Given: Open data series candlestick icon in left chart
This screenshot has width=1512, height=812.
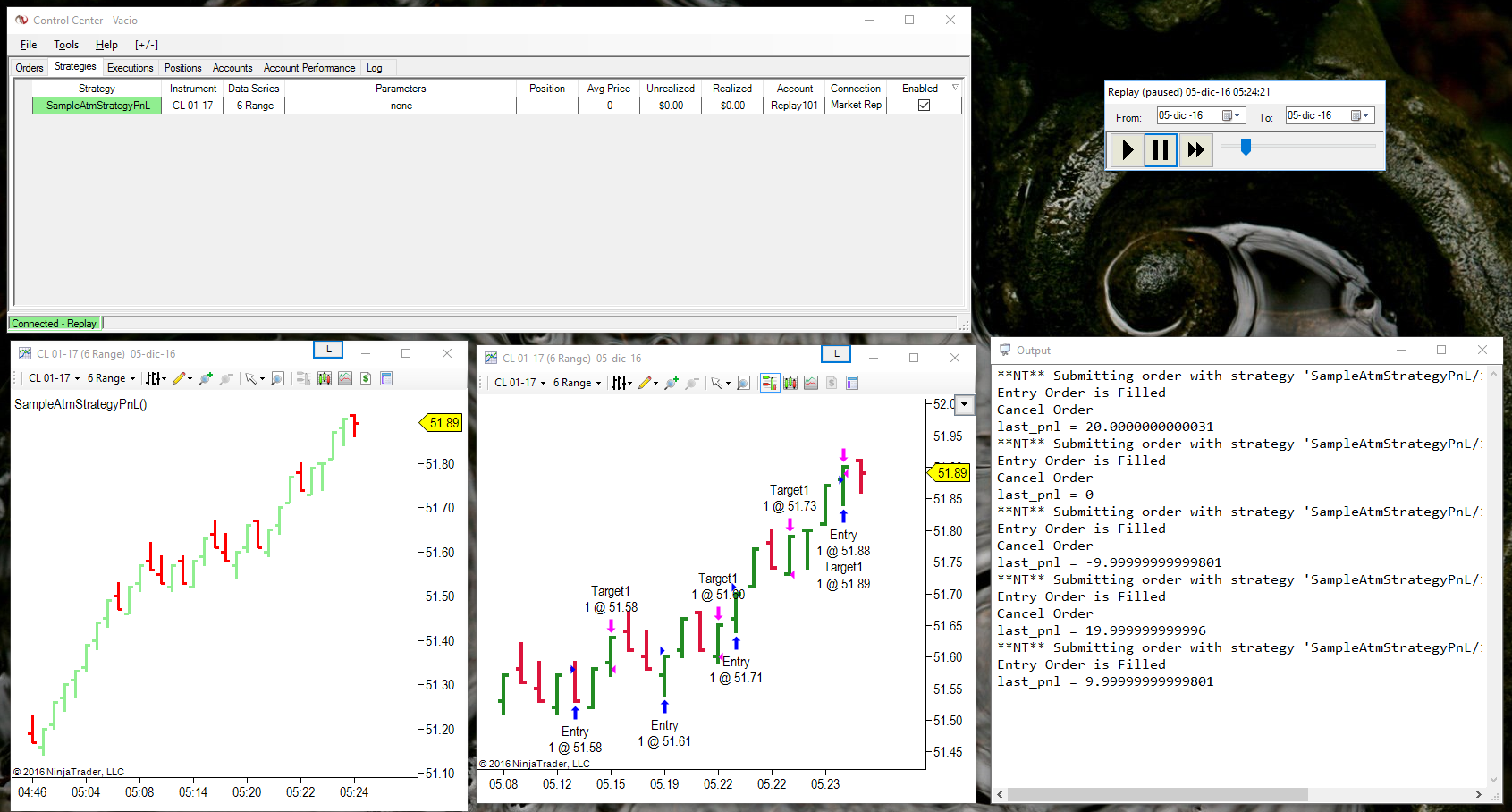Looking at the screenshot, I should pyautogui.click(x=324, y=378).
